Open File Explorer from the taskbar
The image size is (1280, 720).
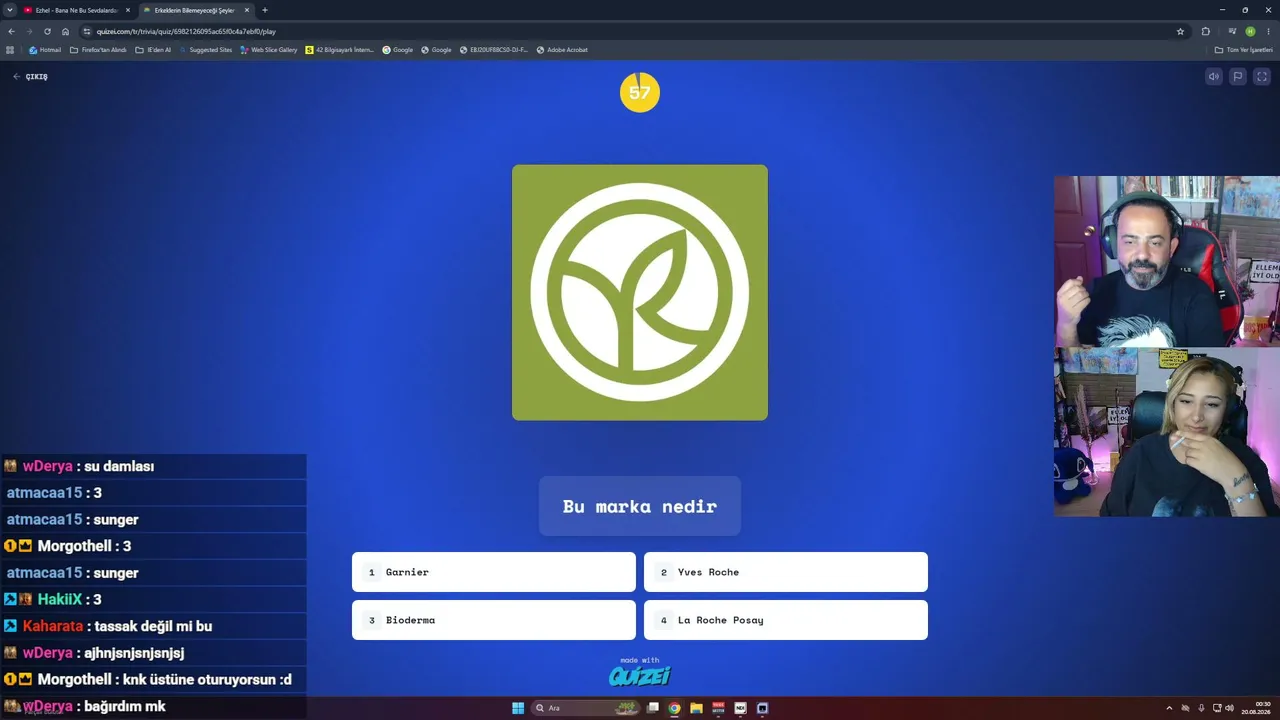tap(696, 708)
